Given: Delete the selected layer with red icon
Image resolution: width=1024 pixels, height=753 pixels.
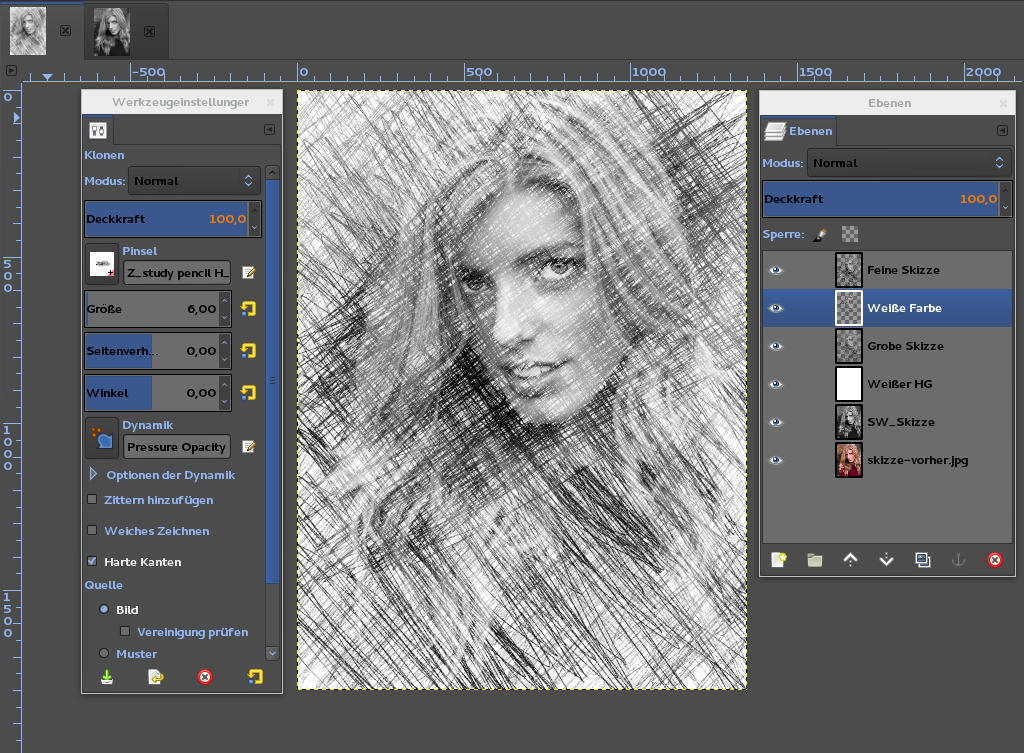Looking at the screenshot, I should pyautogui.click(x=994, y=560).
